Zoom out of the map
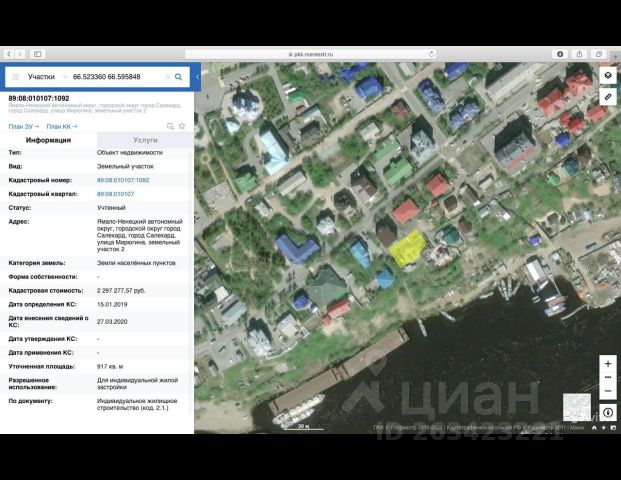 (607, 389)
